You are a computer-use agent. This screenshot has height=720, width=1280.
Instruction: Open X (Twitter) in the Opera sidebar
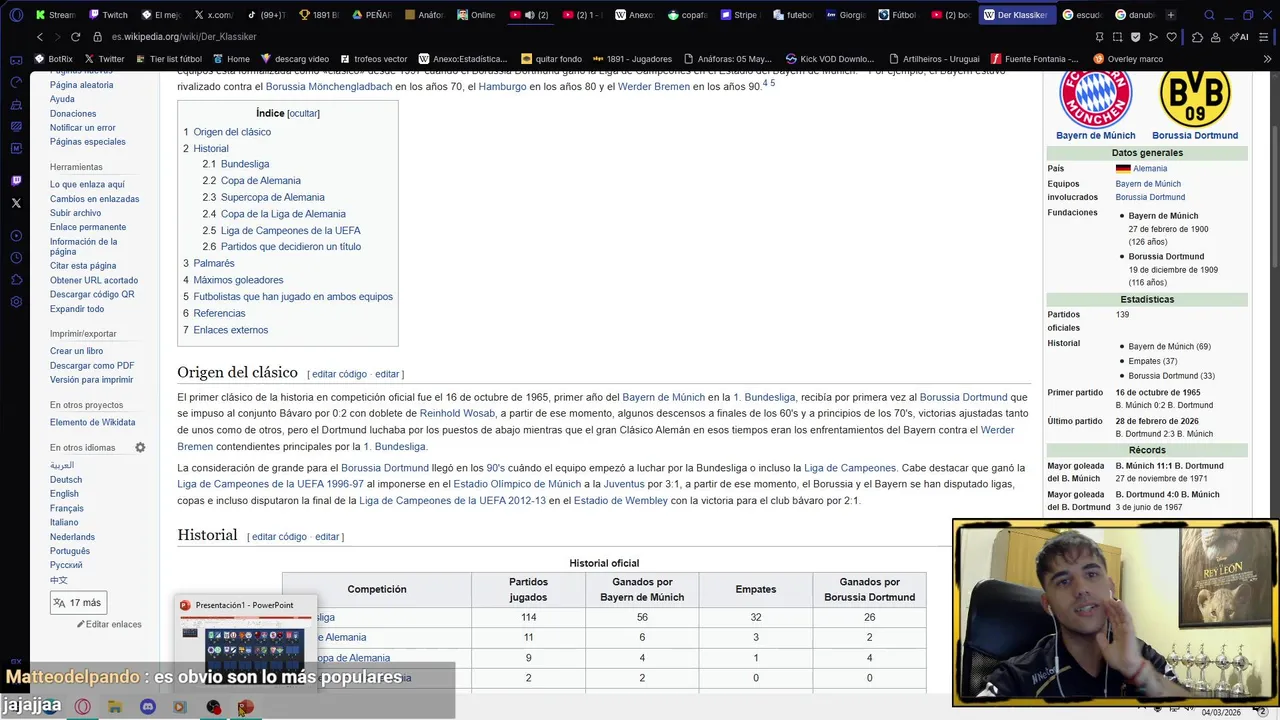[16, 203]
